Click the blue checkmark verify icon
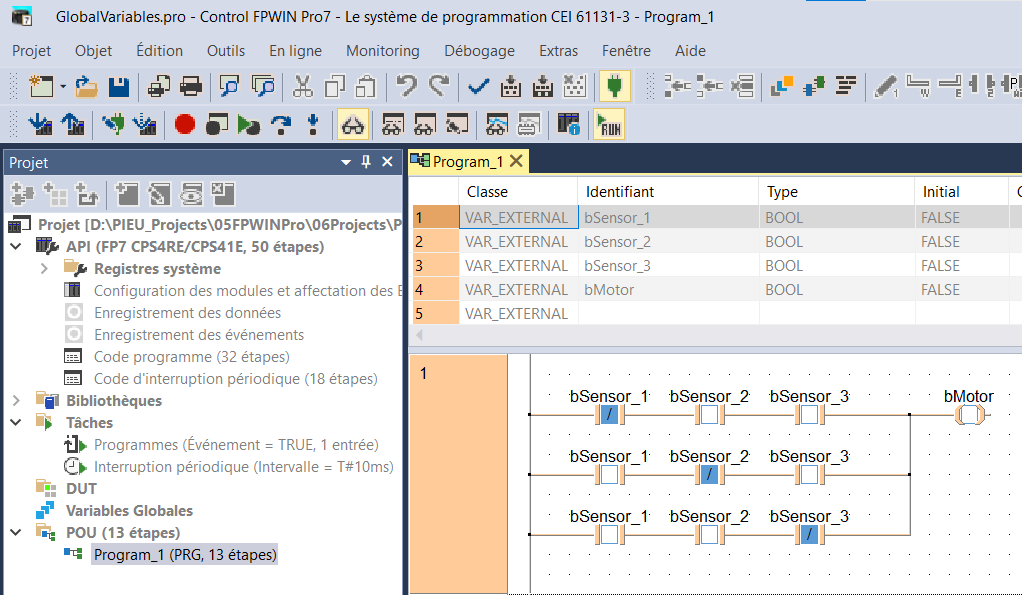The height and width of the screenshot is (595, 1022). (478, 87)
